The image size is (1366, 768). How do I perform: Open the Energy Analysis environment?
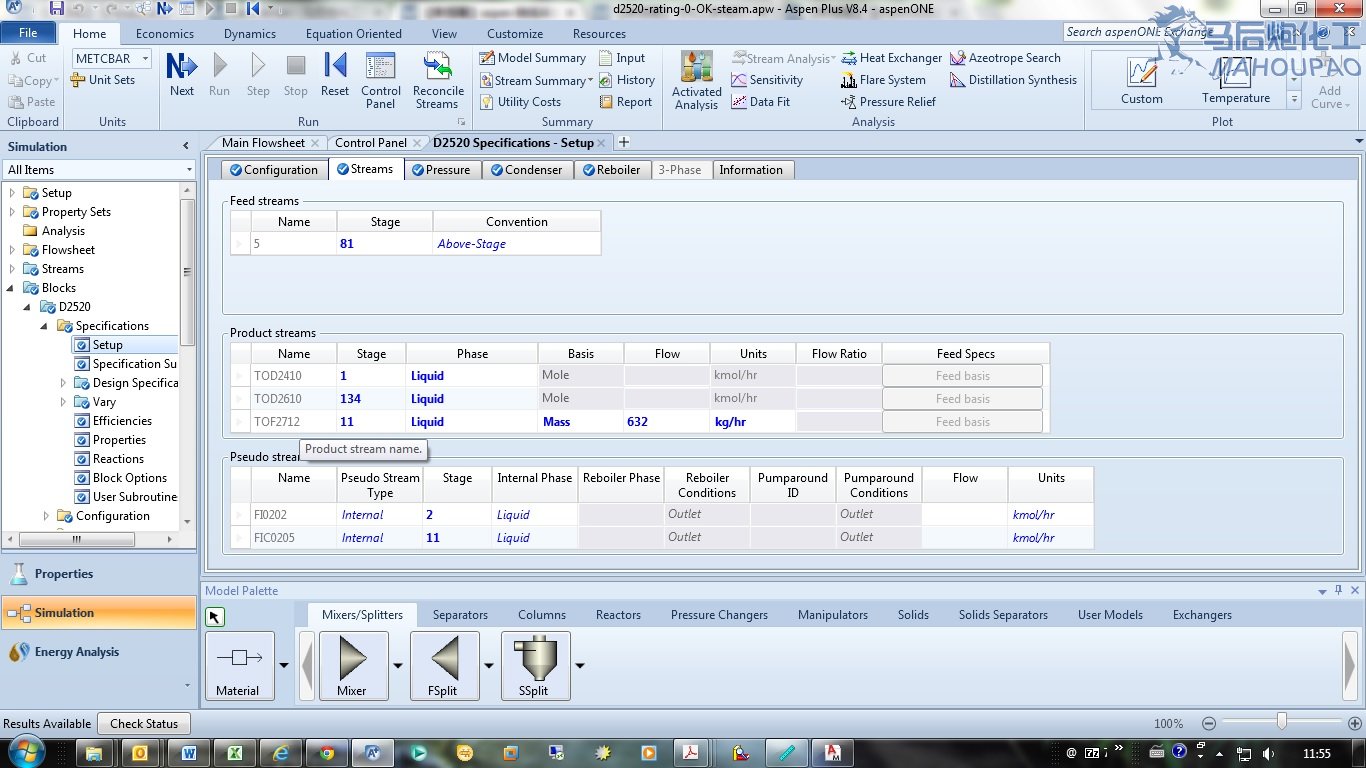[x=99, y=652]
